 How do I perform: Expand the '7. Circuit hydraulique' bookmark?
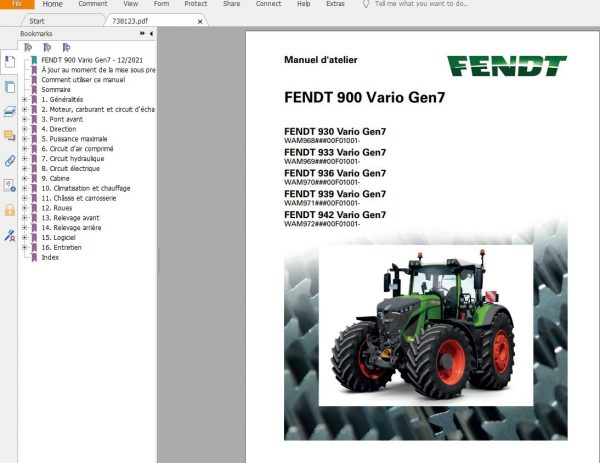tap(24, 159)
